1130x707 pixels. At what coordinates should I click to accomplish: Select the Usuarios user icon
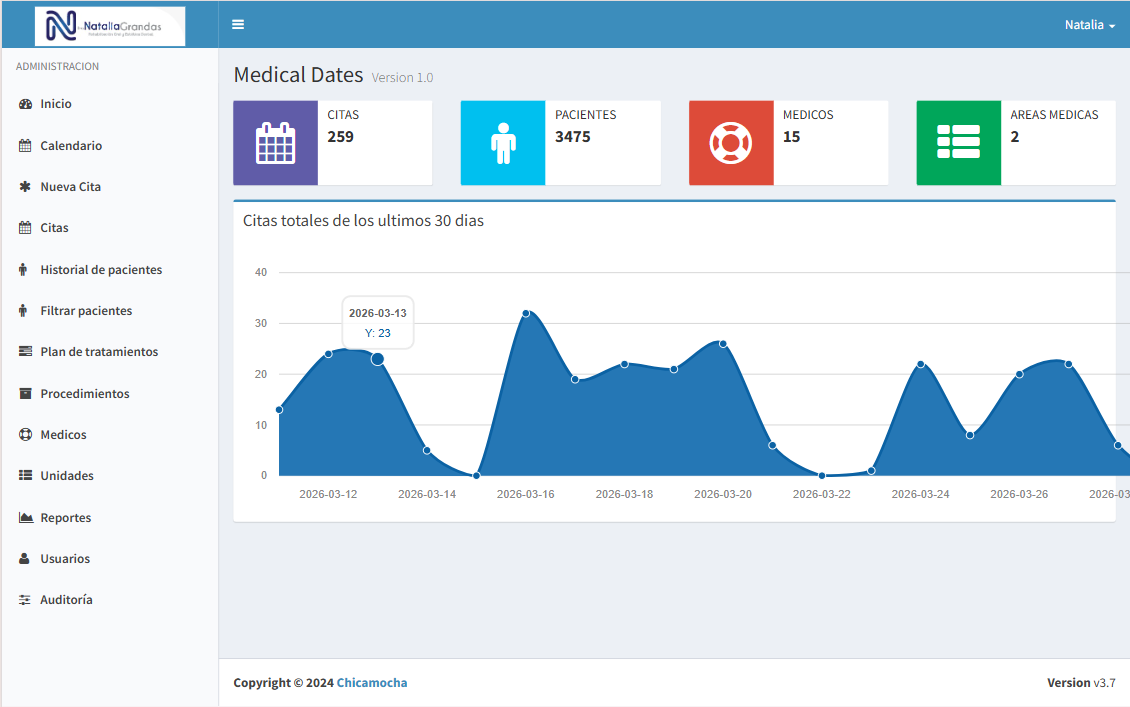pyautogui.click(x=24, y=558)
